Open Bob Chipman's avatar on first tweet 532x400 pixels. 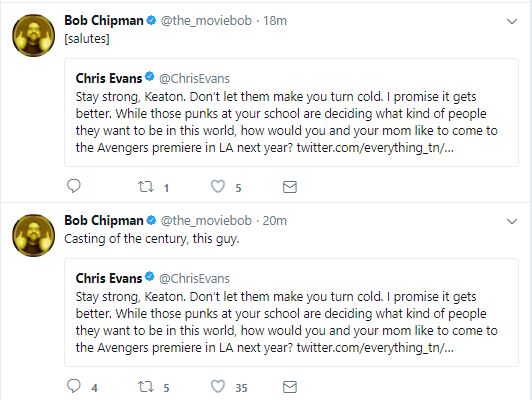33,35
